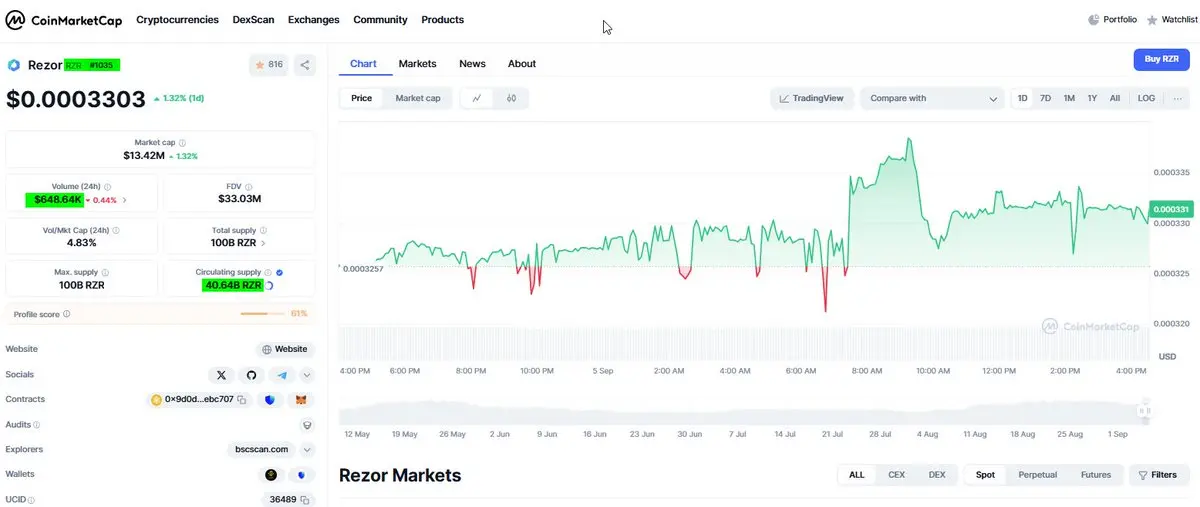Screen dimensions: 1200x507
Task: Open the TradingView chart button
Action: 811,98
